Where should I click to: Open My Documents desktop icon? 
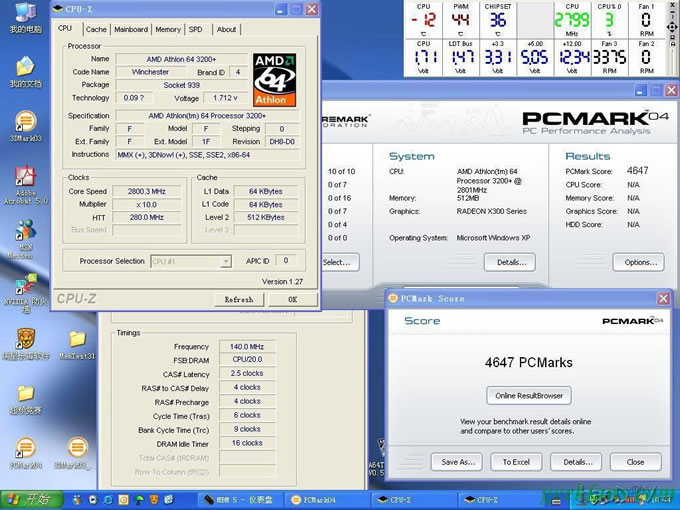click(24, 68)
